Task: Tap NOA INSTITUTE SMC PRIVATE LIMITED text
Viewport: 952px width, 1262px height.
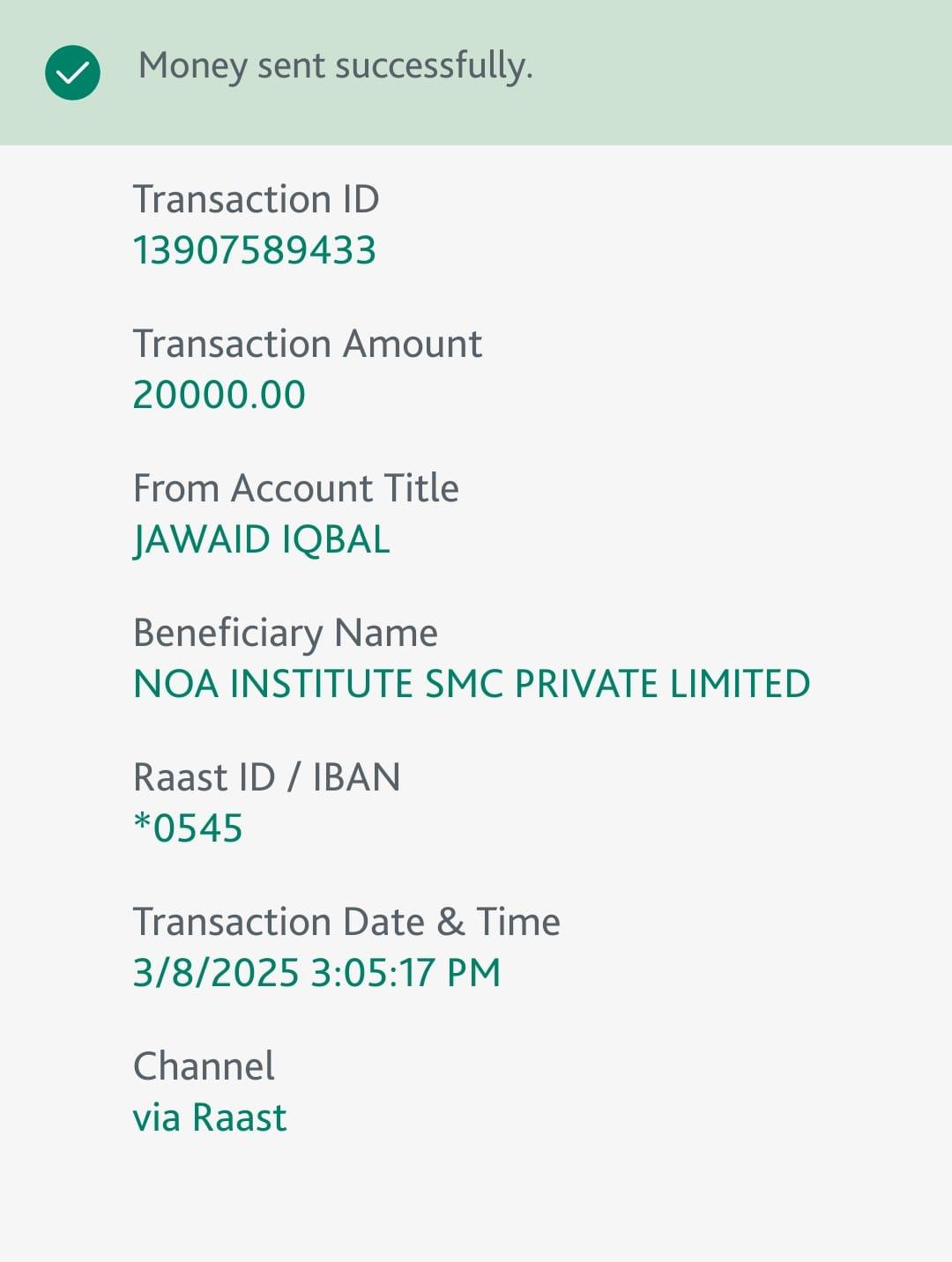Action: 471,684
